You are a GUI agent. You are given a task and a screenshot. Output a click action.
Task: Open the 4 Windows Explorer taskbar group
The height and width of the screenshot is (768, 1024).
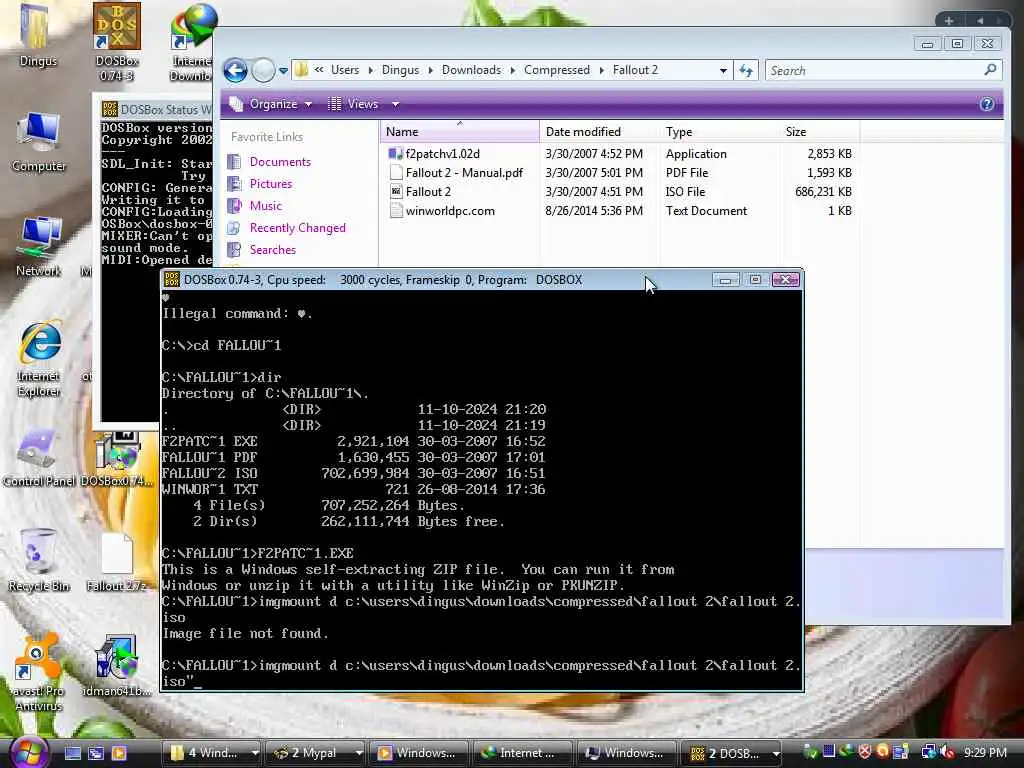(212, 753)
